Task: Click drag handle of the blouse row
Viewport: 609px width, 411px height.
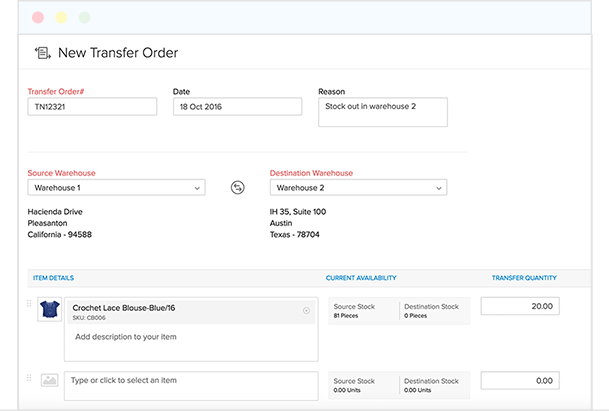Action: pyautogui.click(x=28, y=304)
